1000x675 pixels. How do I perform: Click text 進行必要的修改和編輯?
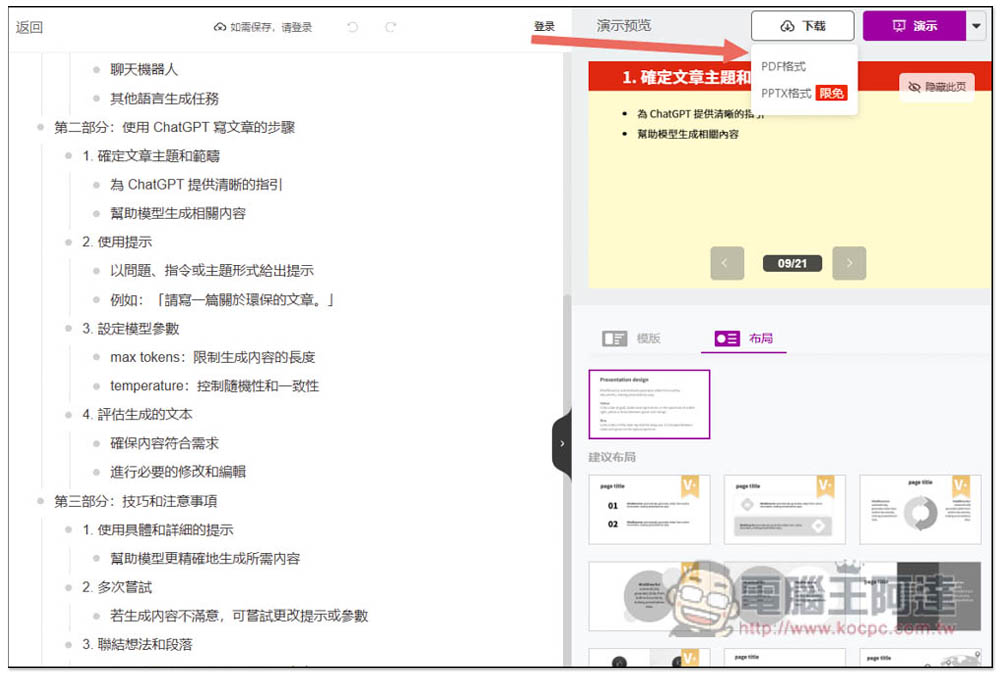coord(177,472)
